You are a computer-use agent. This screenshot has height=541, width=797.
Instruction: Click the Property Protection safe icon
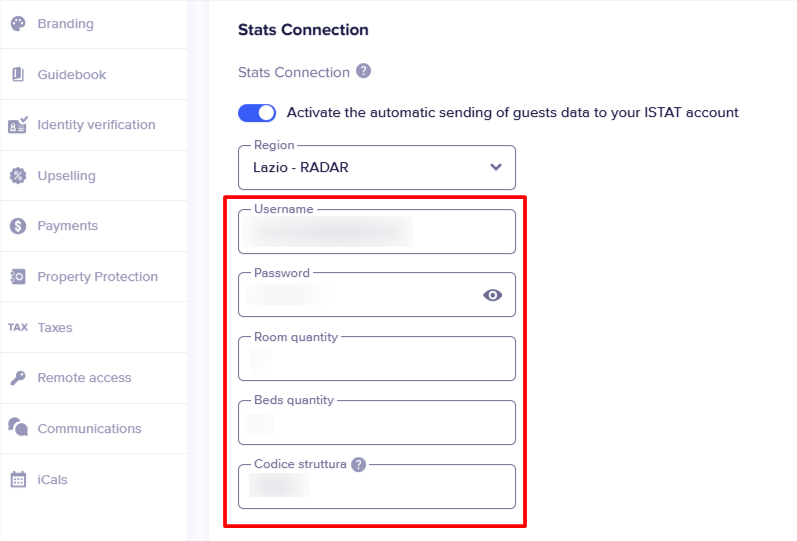point(18,277)
